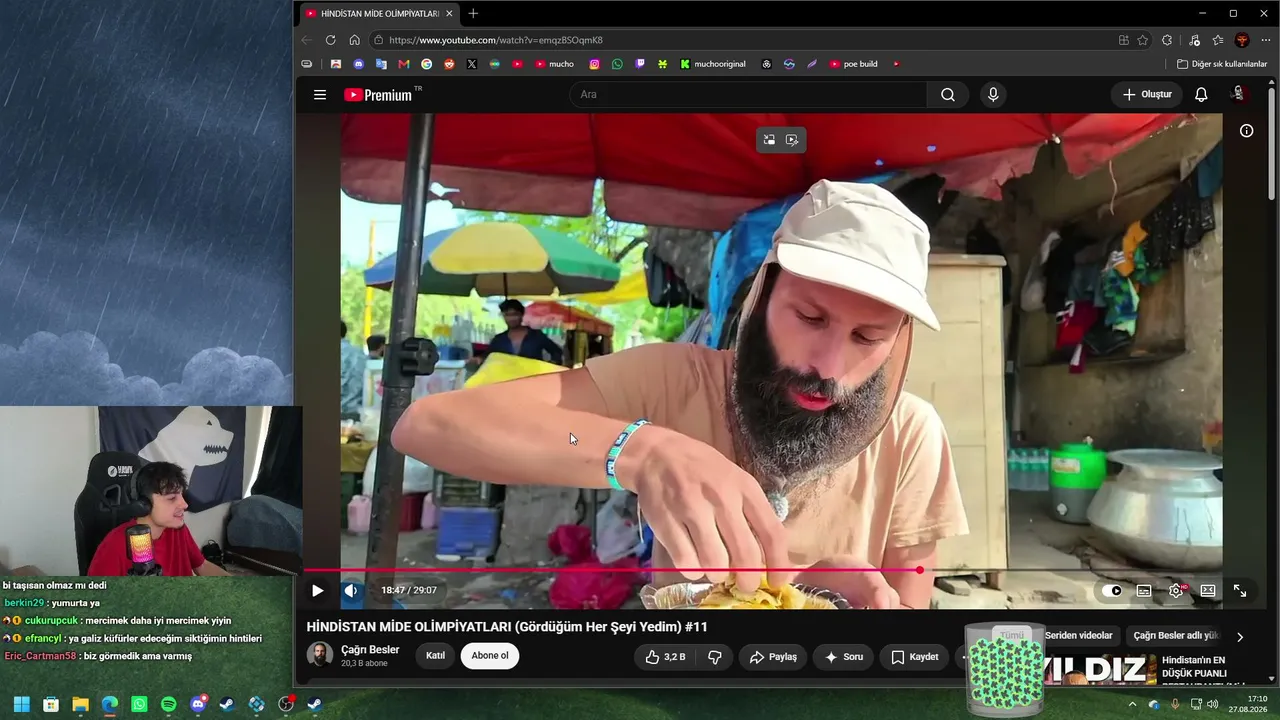Open WhatsApp from the taskbar

[x=139, y=704]
